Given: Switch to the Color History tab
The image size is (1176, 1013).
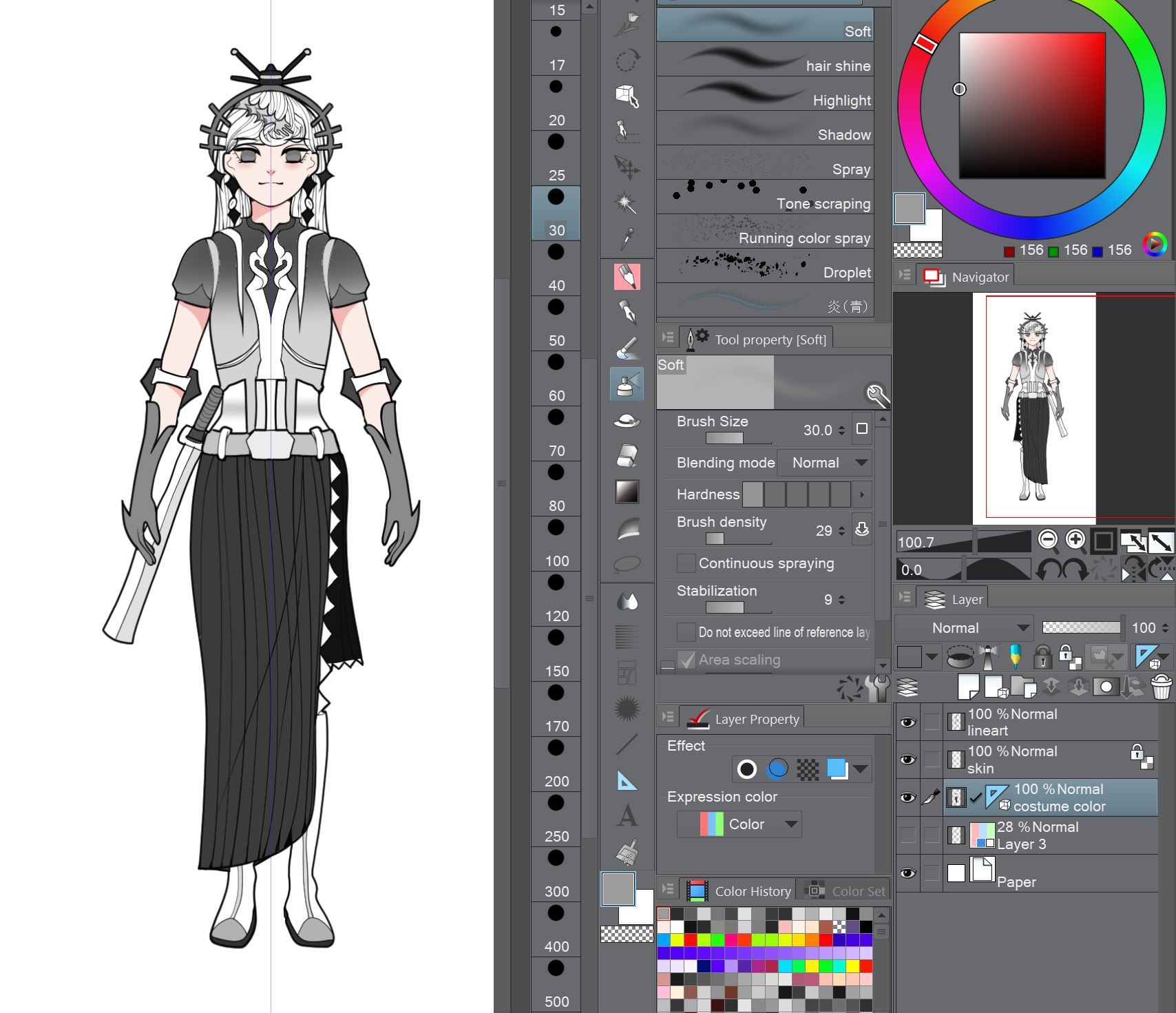Looking at the screenshot, I should coord(737,890).
